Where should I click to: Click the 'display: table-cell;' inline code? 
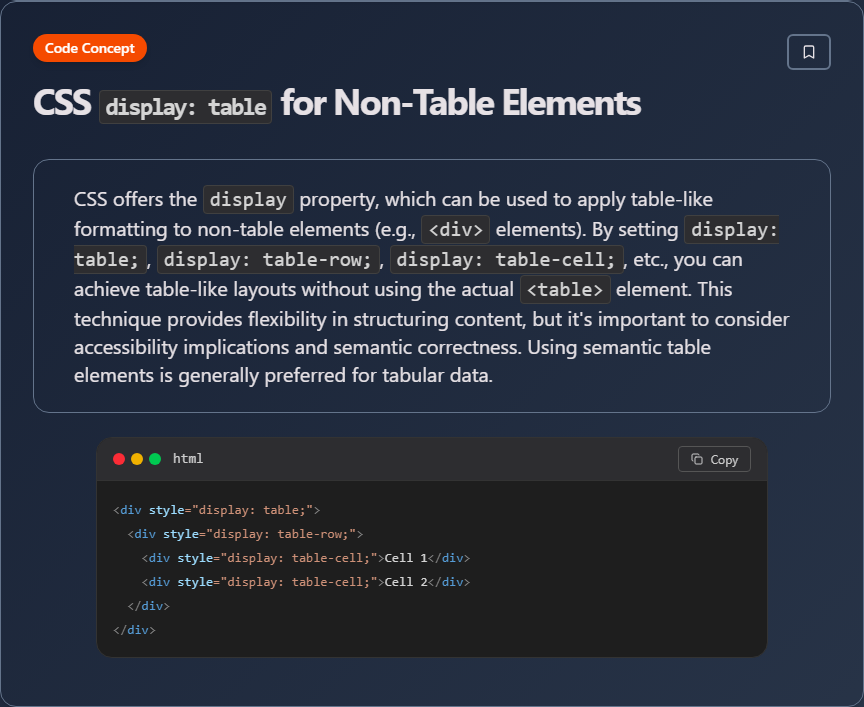pyautogui.click(x=506, y=260)
